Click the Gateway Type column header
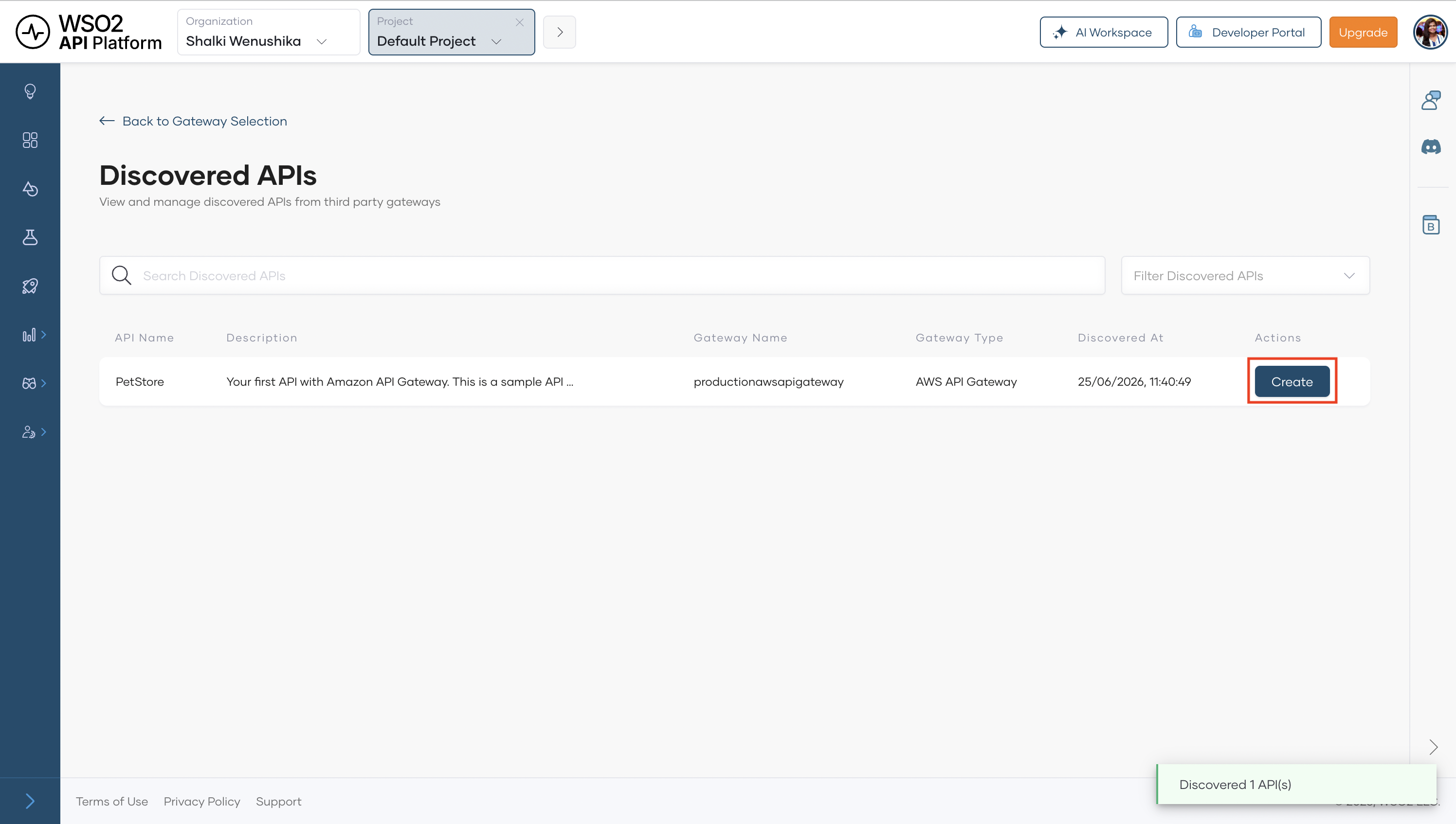 pyautogui.click(x=960, y=337)
